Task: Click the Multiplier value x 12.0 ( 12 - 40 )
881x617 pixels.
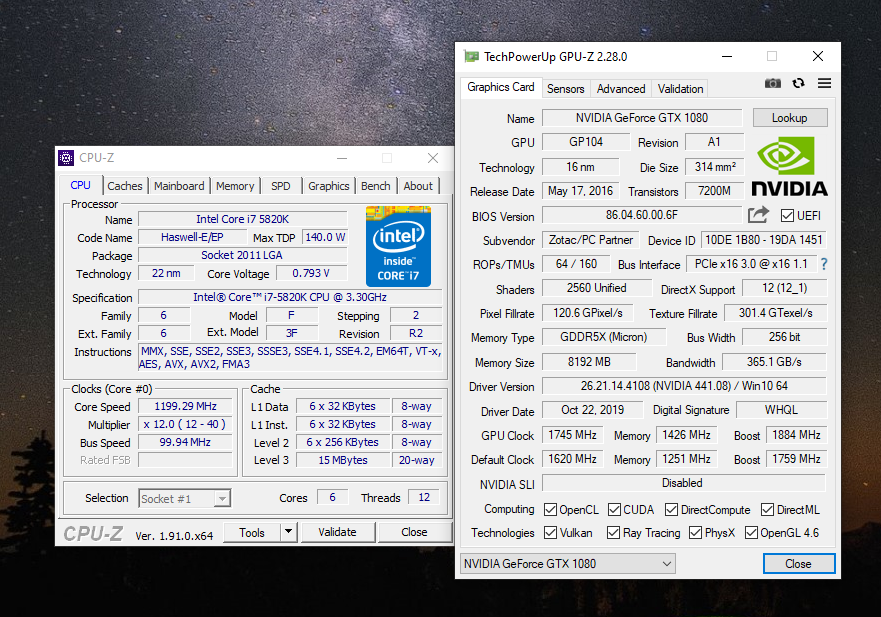Action: (x=185, y=424)
